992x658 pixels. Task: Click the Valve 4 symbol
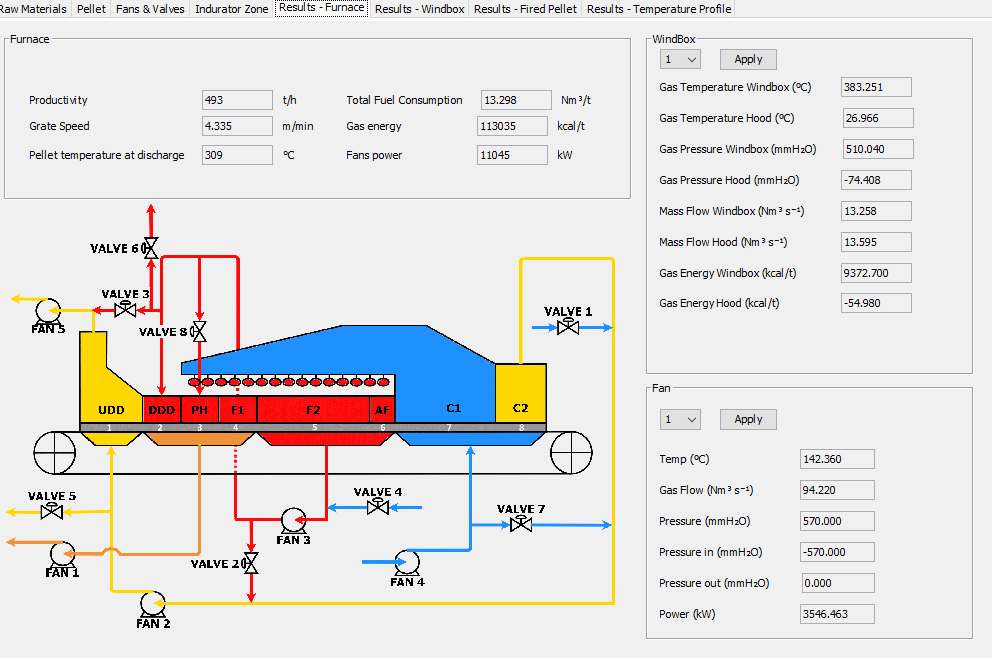point(378,507)
